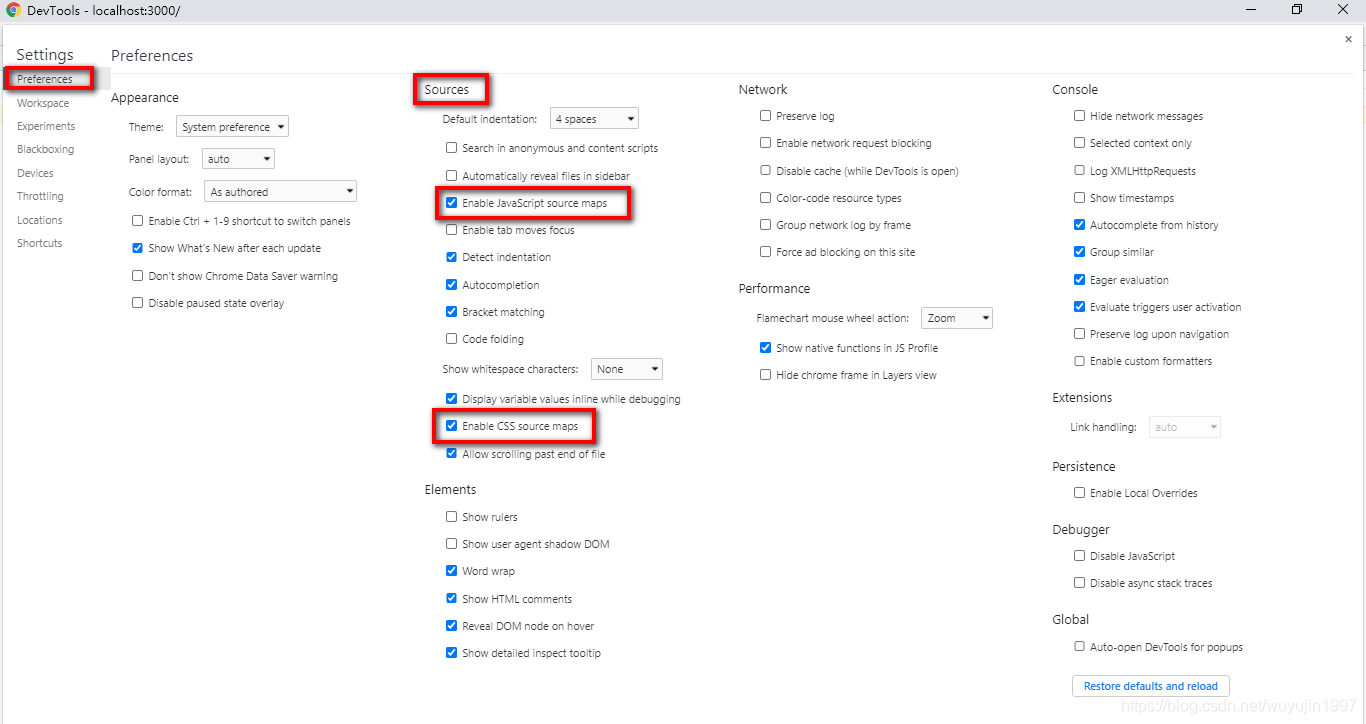Open the Show whitespace characters dropdown
Screen dimensions: 1366x724
(626, 369)
